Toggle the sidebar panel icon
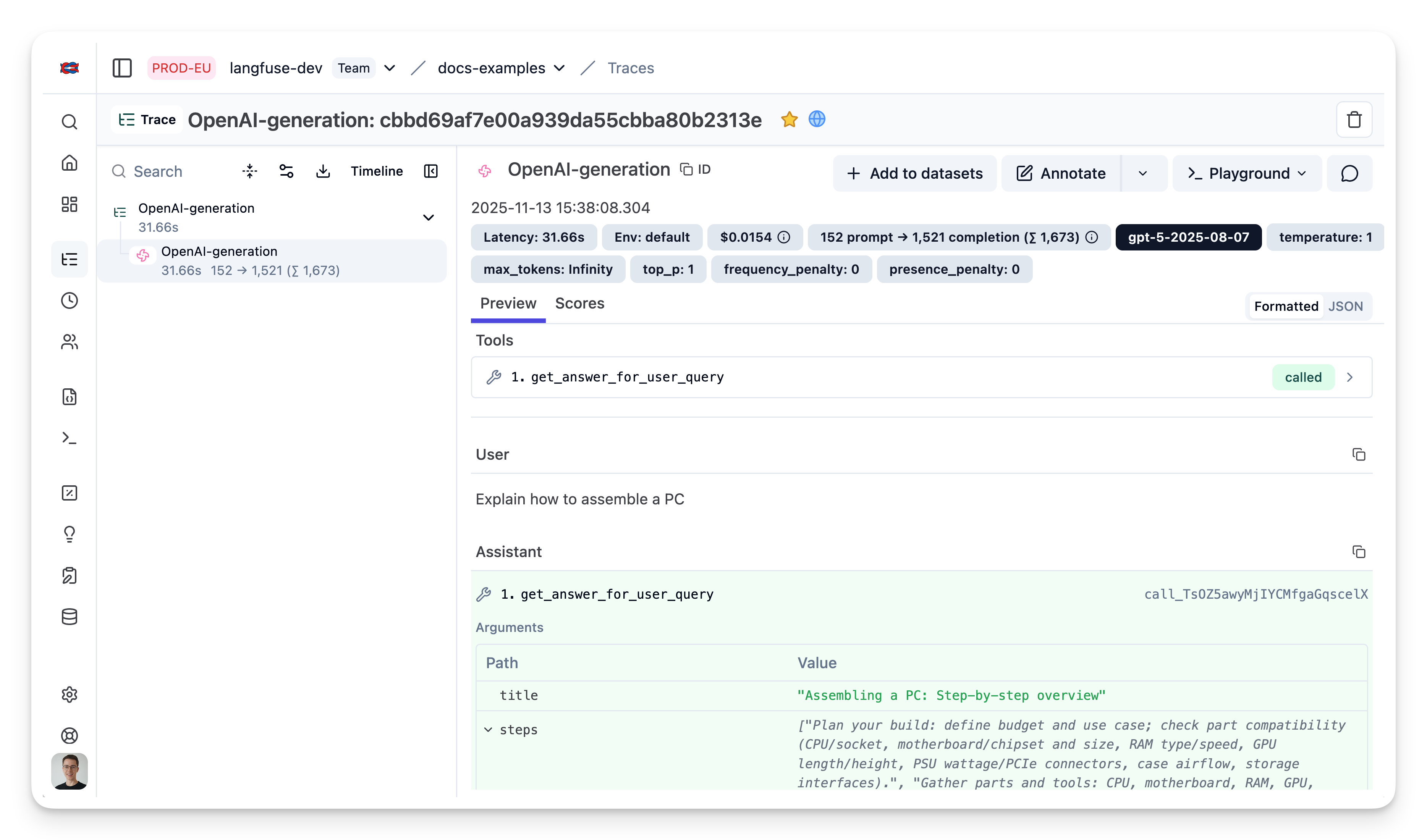Screen dimensions: 1427x840 coord(122,68)
